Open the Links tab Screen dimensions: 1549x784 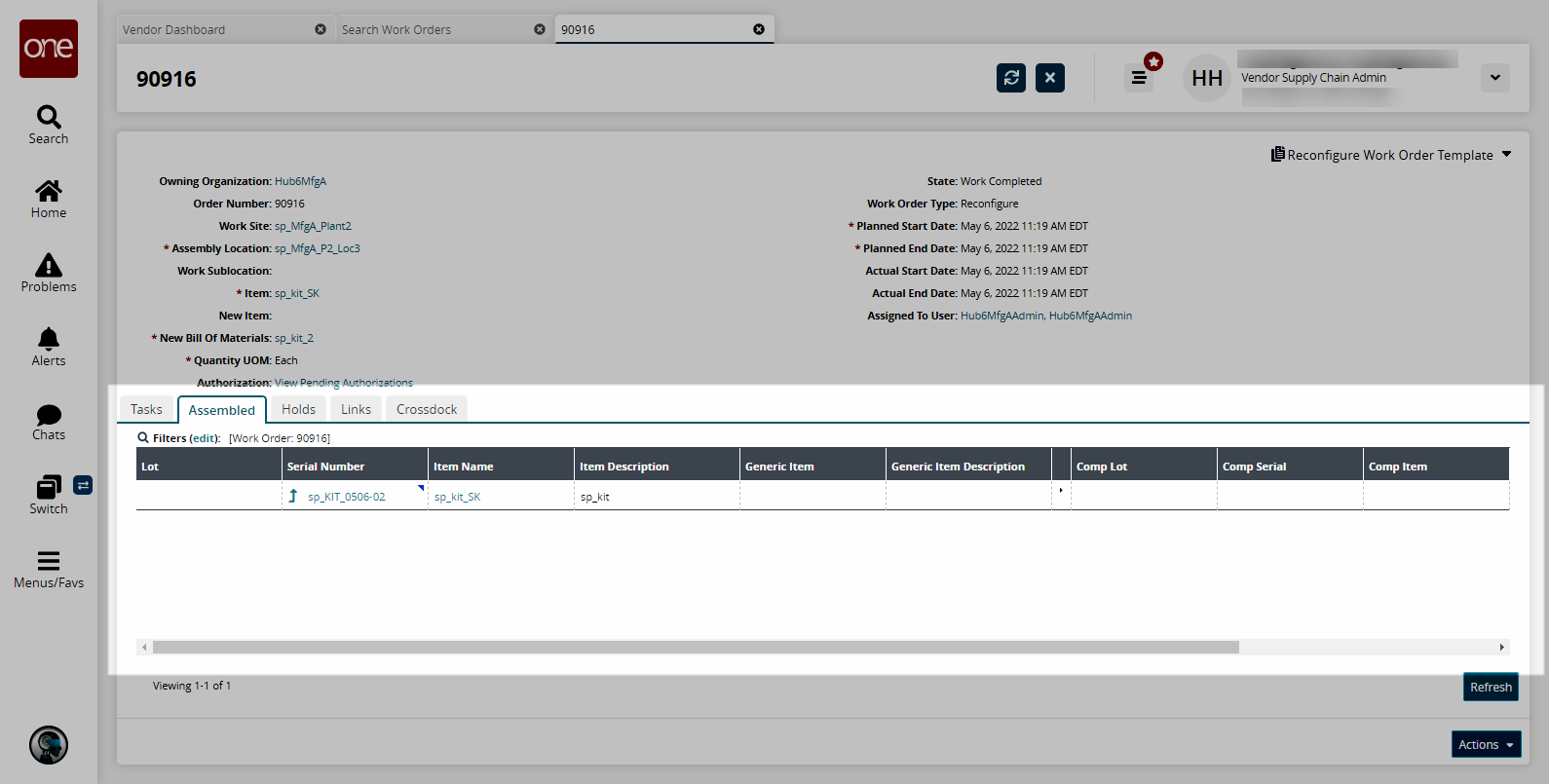[356, 409]
